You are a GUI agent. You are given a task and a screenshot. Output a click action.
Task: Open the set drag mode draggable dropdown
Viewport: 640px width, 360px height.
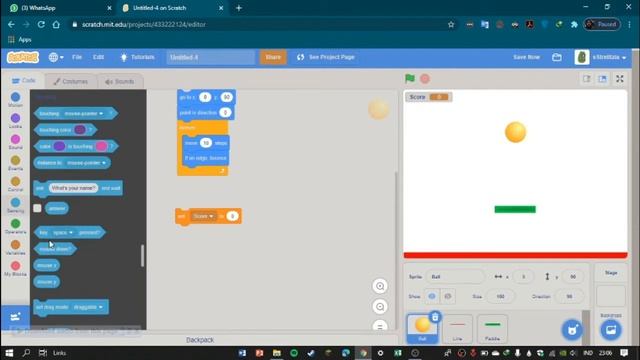coord(88,307)
